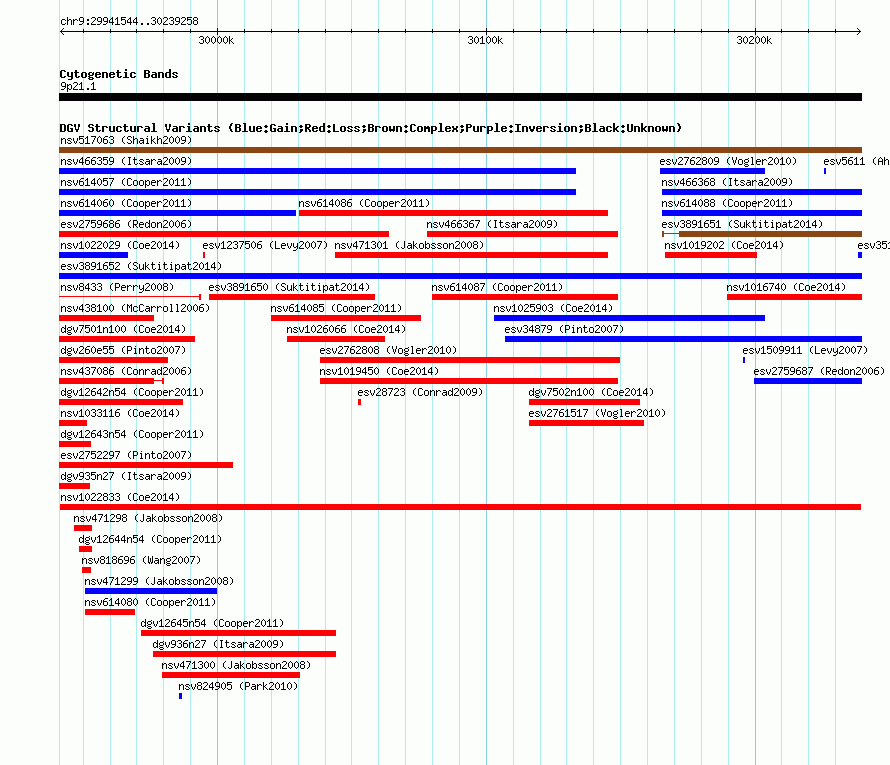Open the esv3891650 (Suktitipat2014) variant

(292, 297)
